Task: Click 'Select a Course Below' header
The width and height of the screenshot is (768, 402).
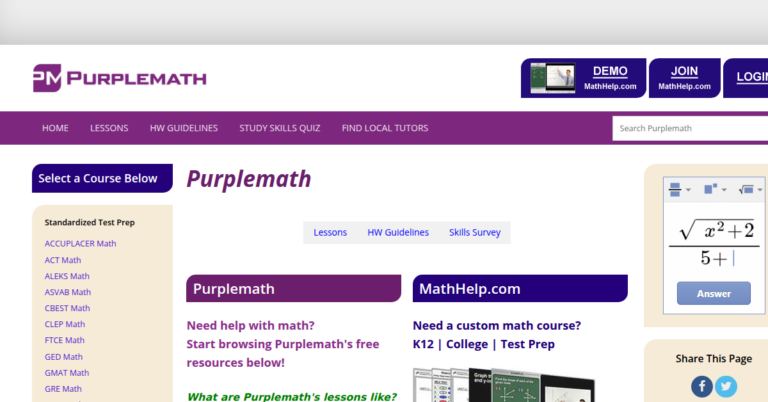Action: click(102, 178)
